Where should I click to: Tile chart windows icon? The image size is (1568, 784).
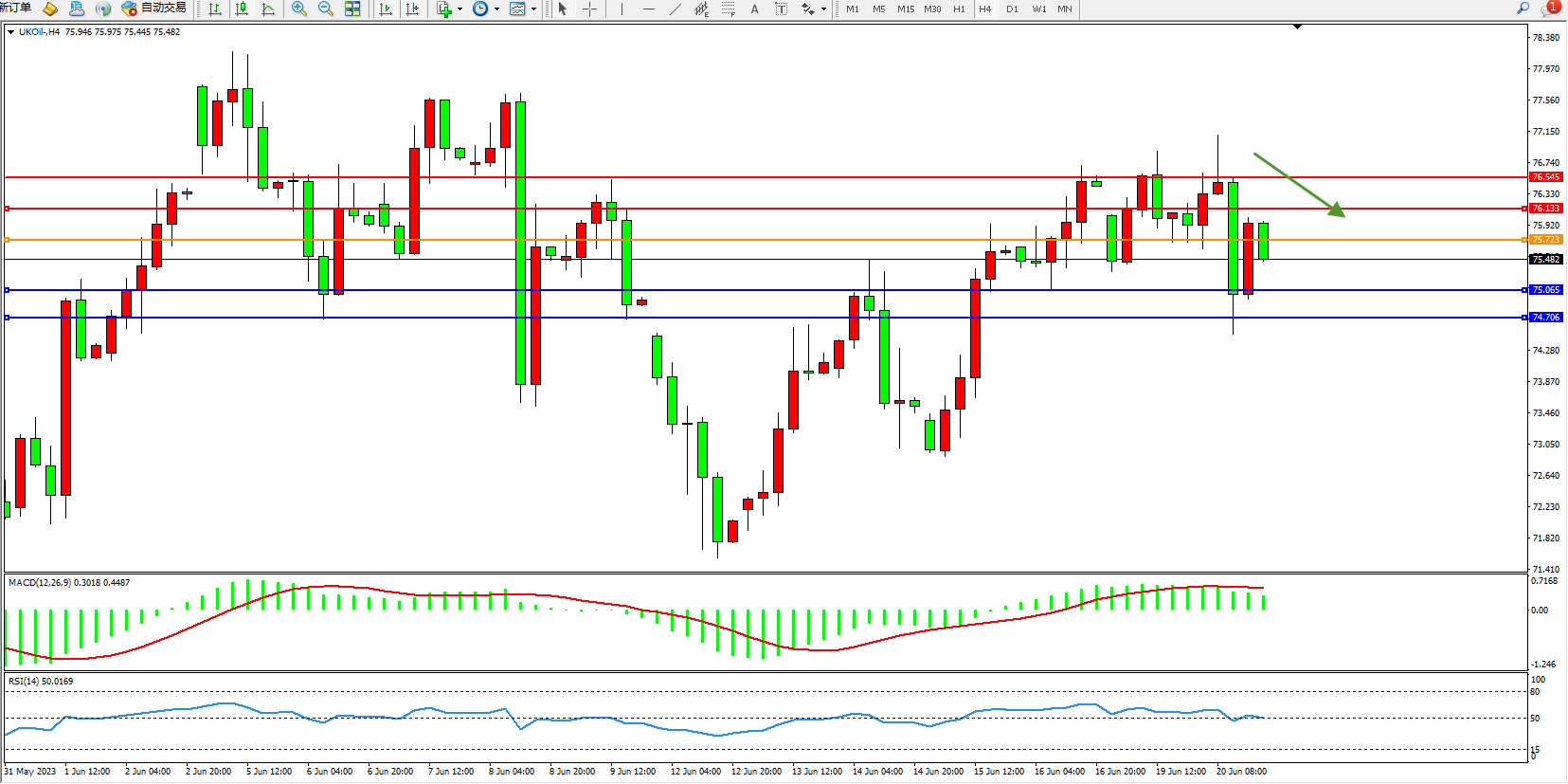click(352, 9)
